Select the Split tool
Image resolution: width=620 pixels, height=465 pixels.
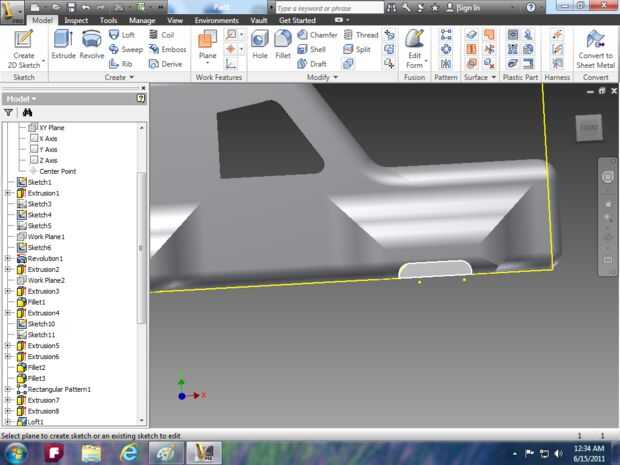[x=357, y=49]
